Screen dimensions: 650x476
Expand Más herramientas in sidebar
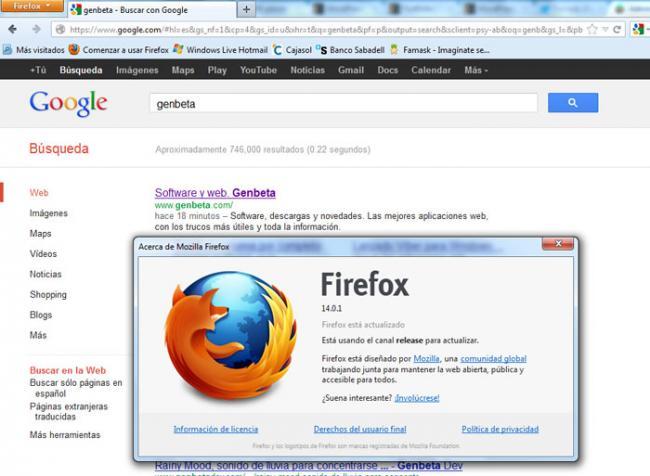tap(65, 435)
